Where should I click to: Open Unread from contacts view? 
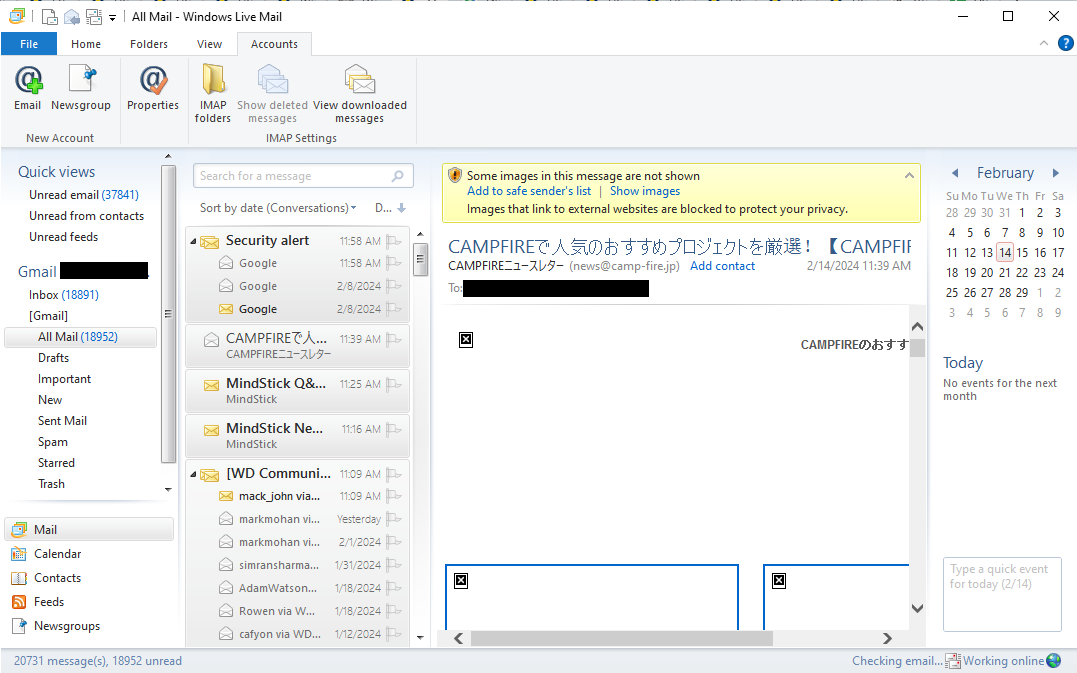tap(87, 216)
